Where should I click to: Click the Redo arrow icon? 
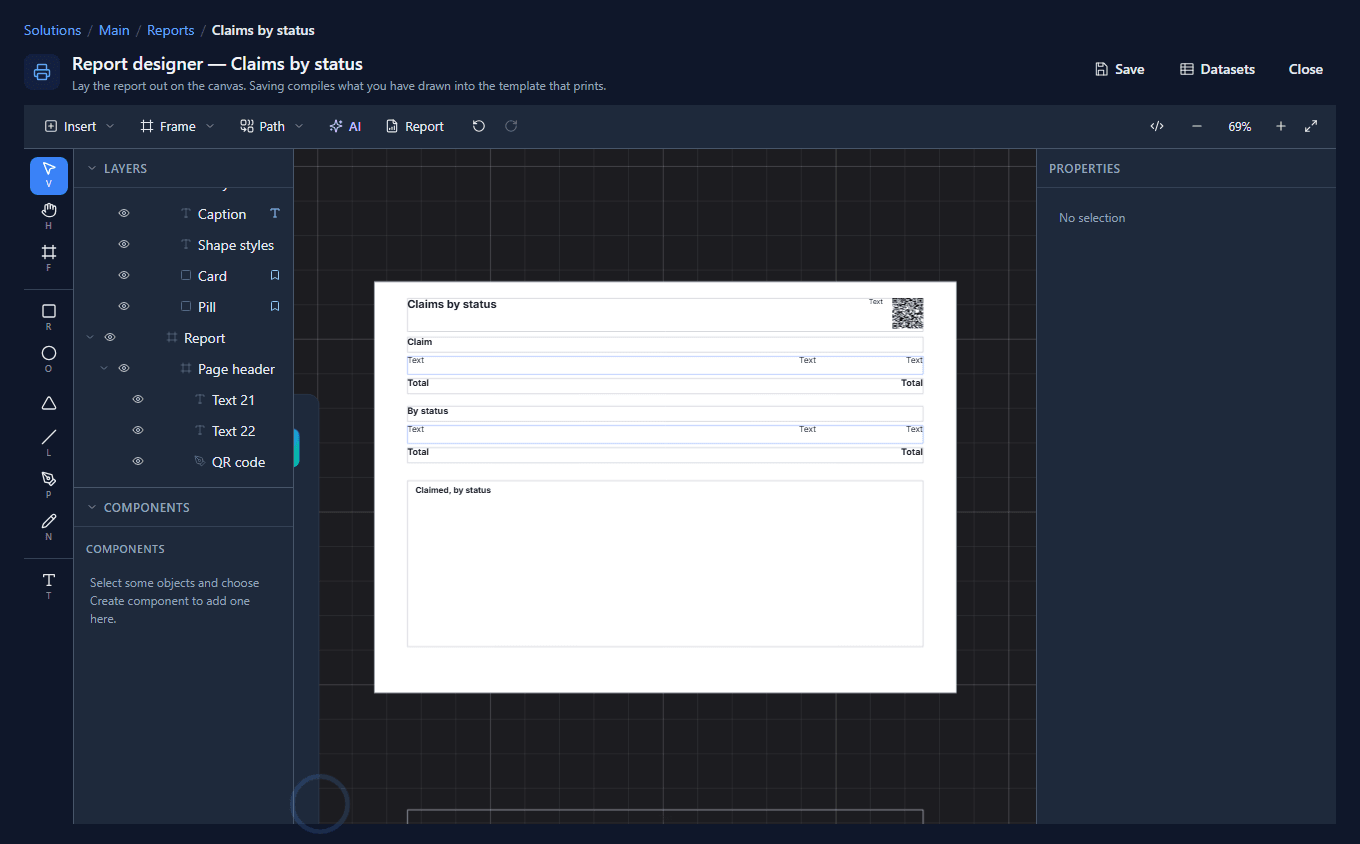point(511,126)
